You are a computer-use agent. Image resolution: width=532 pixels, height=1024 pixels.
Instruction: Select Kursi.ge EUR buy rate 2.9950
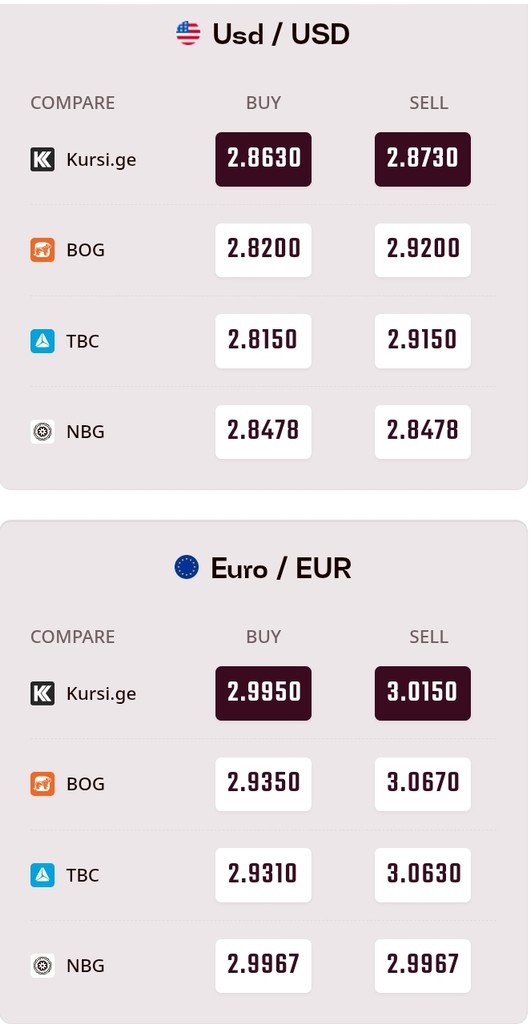click(x=264, y=693)
